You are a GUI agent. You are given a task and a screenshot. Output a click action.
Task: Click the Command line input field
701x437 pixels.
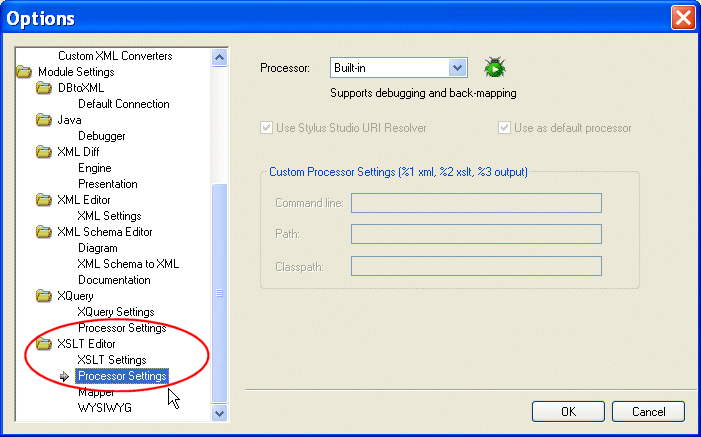476,203
